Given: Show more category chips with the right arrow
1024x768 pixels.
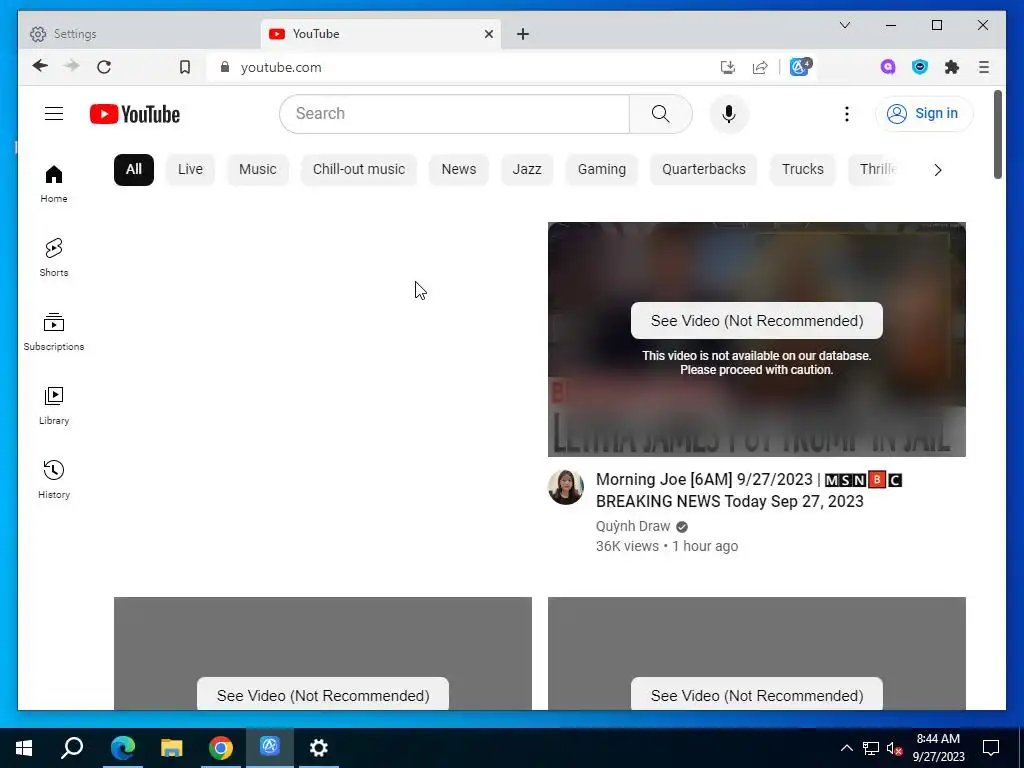Looking at the screenshot, I should click(x=938, y=170).
